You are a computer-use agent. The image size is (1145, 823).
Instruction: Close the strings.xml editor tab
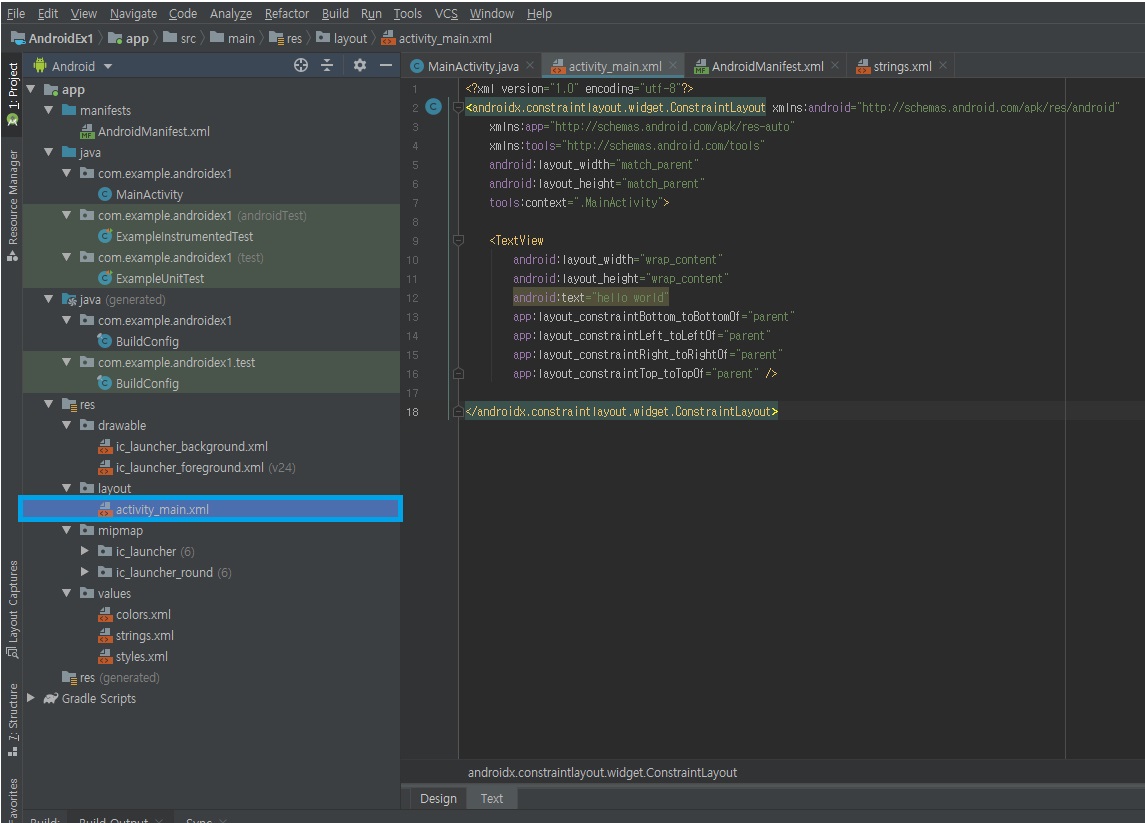(x=943, y=66)
